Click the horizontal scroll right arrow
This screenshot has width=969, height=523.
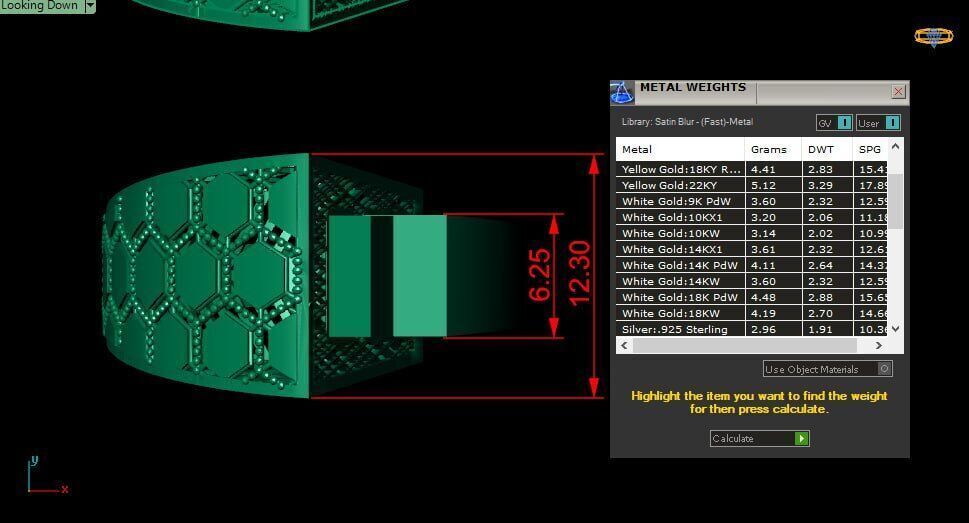point(879,346)
